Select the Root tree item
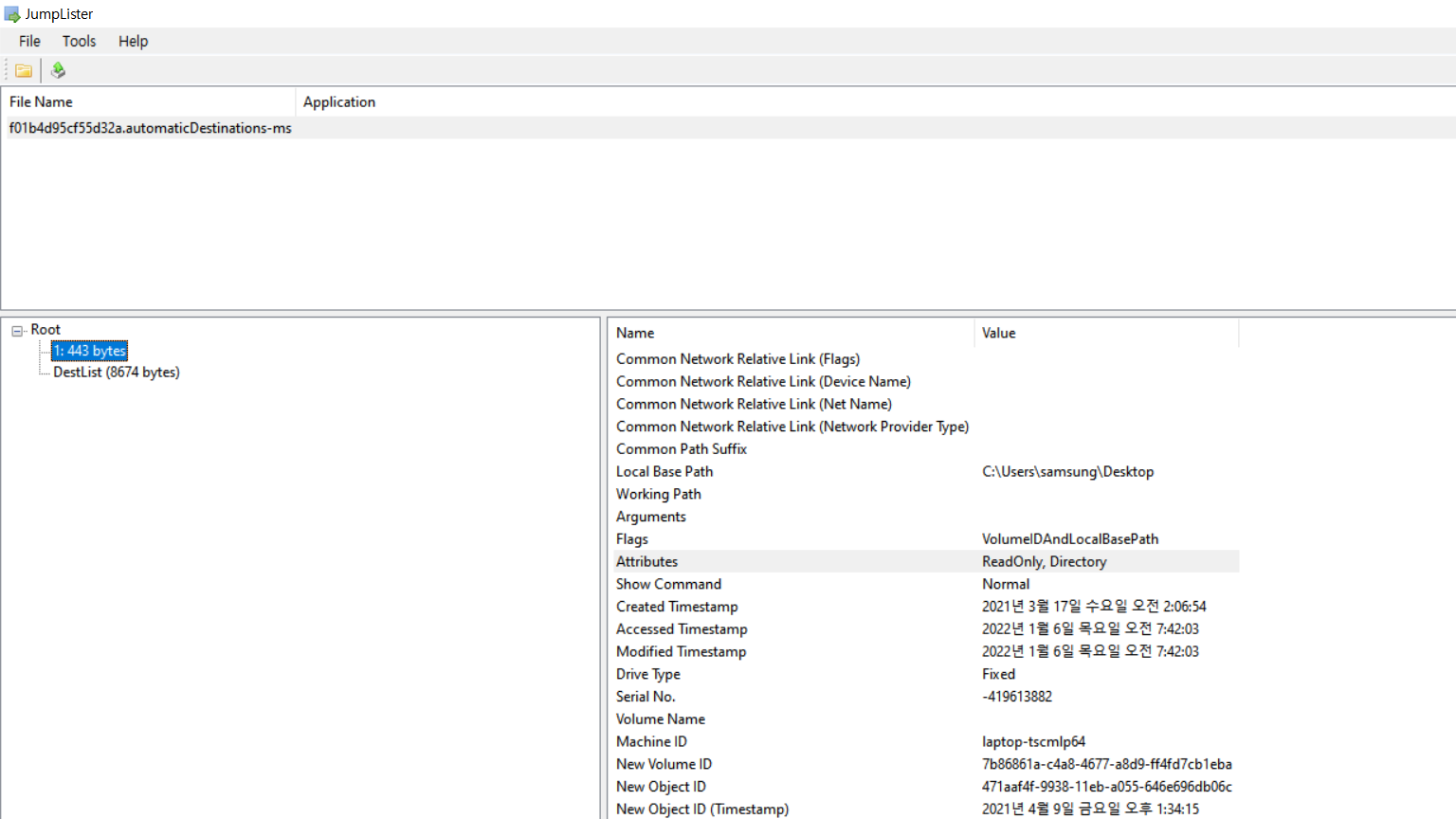Image resolution: width=1456 pixels, height=819 pixels. 45,330
